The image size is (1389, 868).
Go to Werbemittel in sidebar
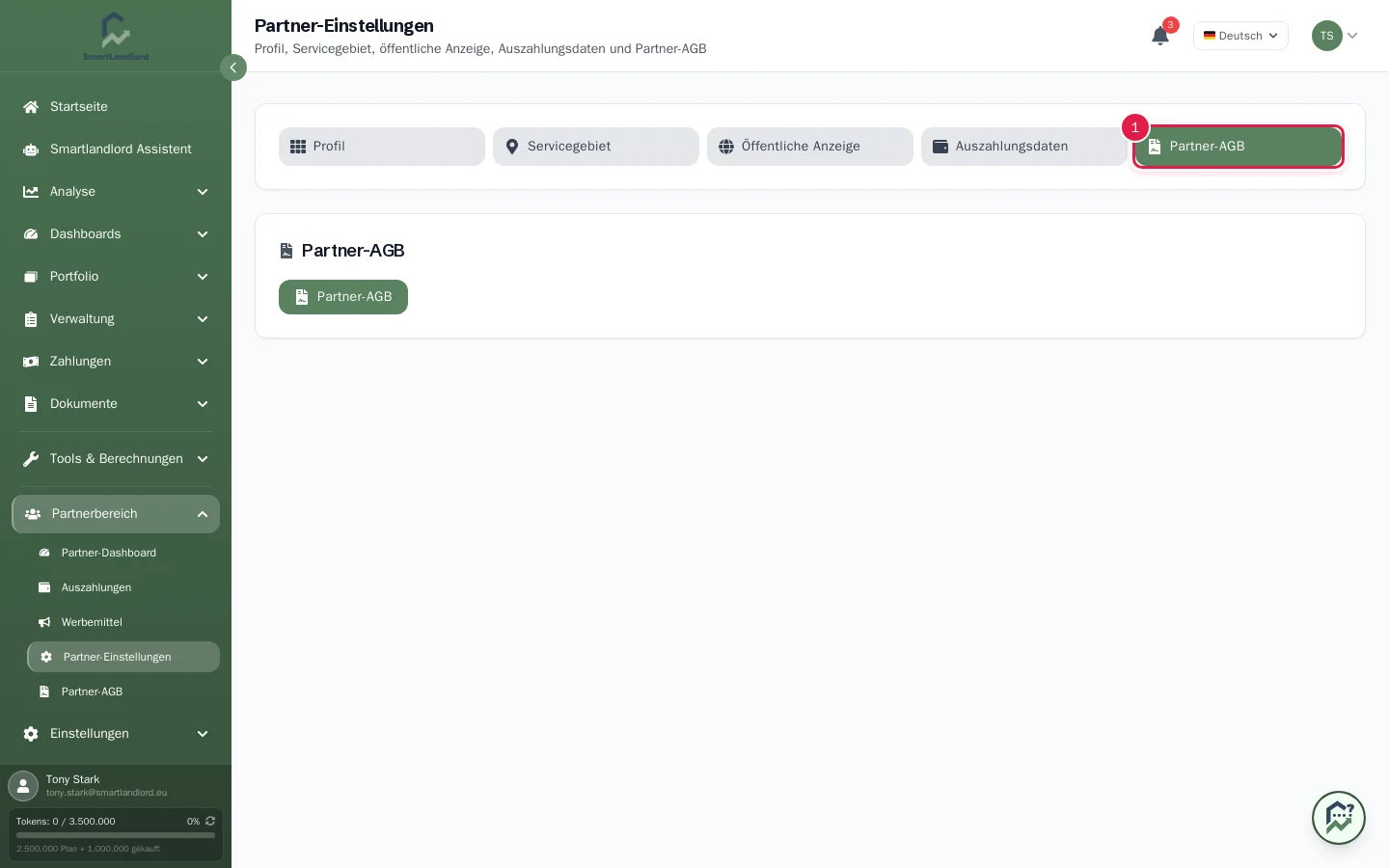click(x=123, y=622)
